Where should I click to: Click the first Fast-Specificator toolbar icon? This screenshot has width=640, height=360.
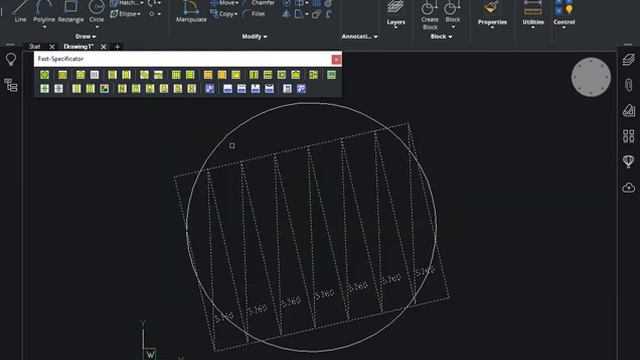pos(44,75)
